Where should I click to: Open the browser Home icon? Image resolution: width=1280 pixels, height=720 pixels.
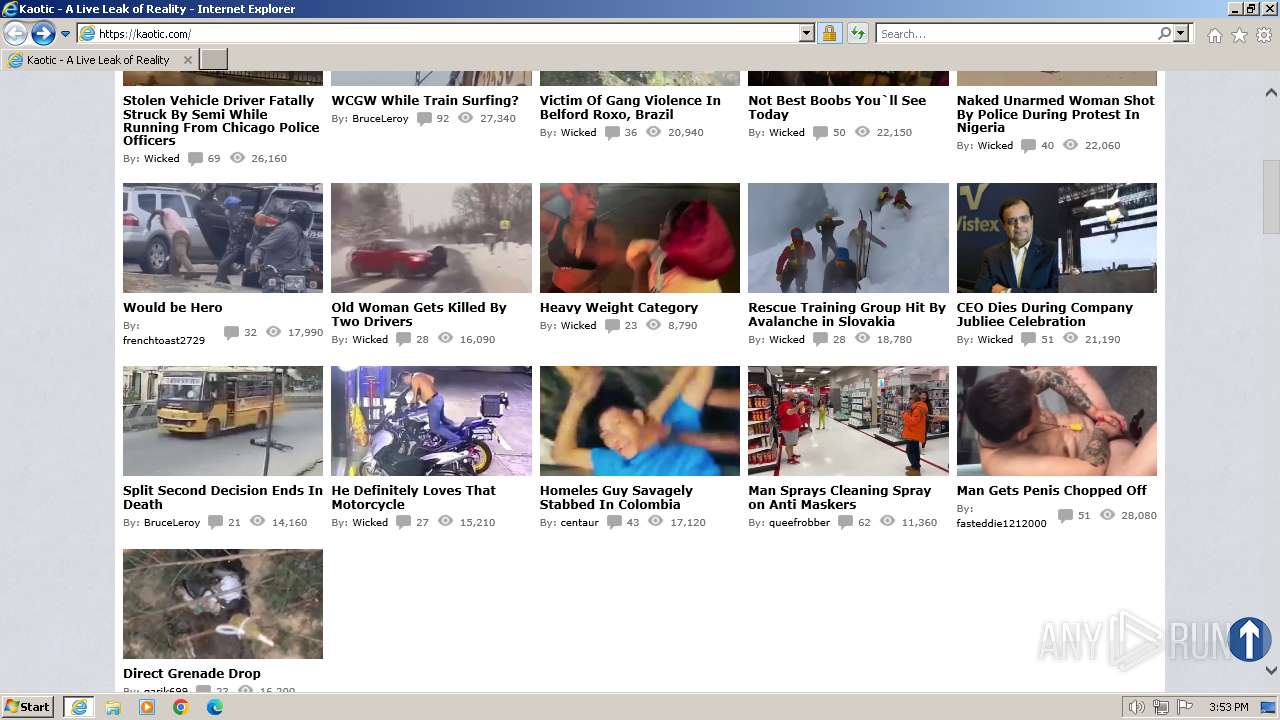pos(1214,35)
